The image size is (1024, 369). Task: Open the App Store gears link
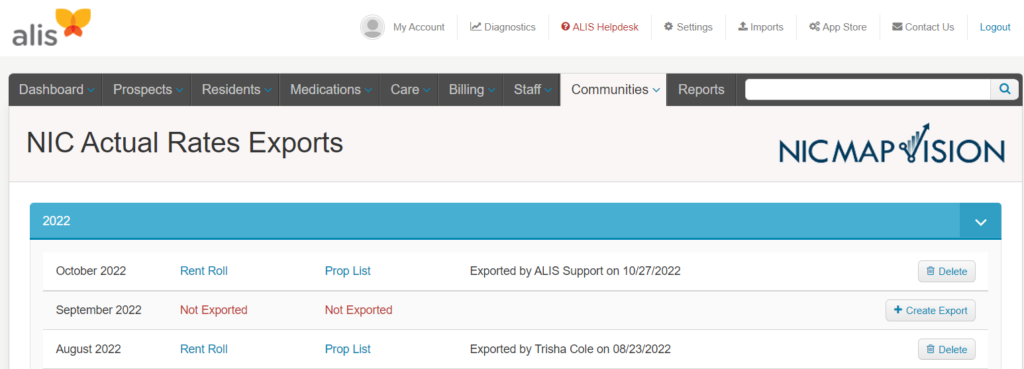point(838,27)
